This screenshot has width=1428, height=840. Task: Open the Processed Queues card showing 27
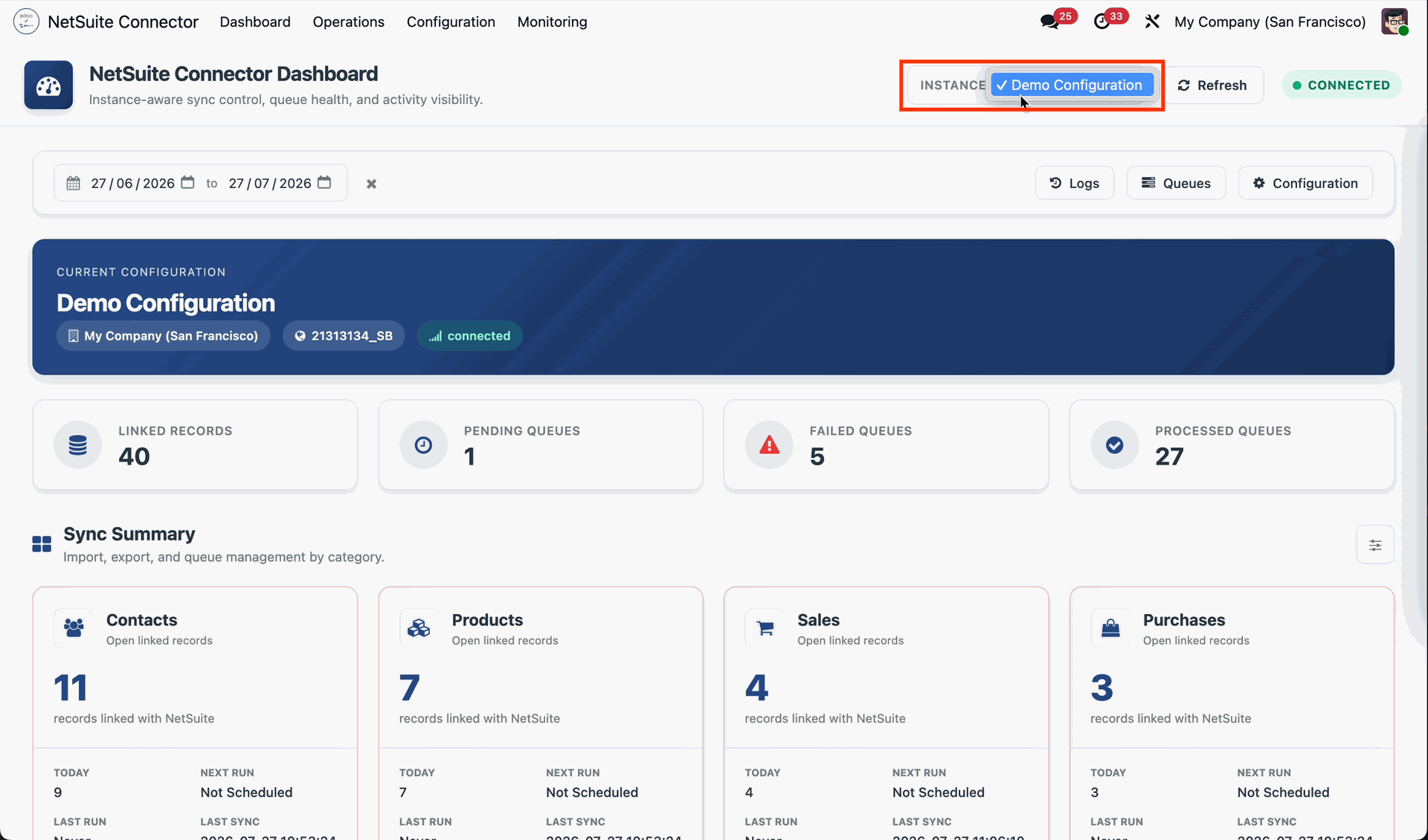pos(1232,445)
